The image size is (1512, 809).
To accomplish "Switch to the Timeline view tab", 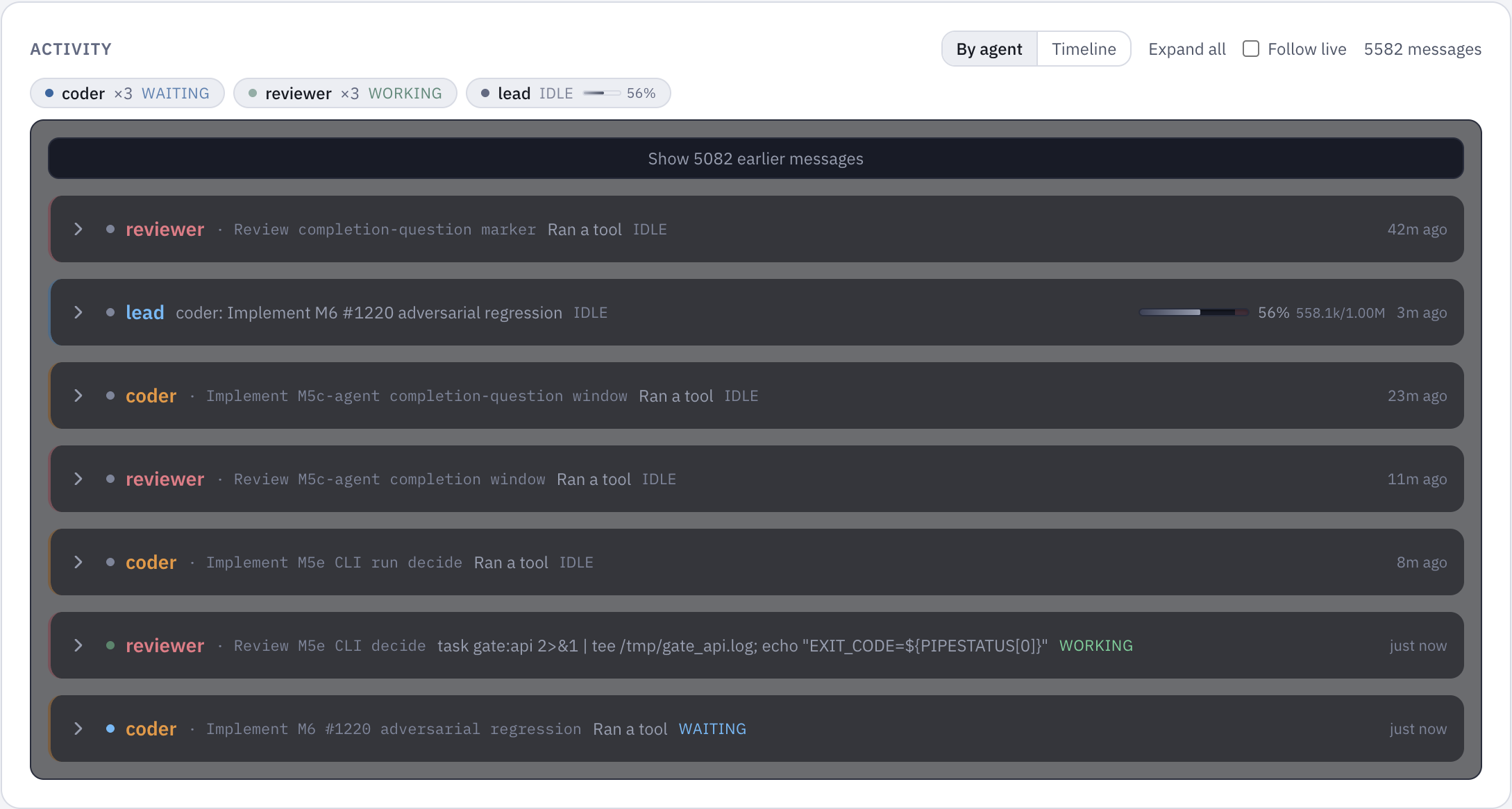I will click(1084, 49).
